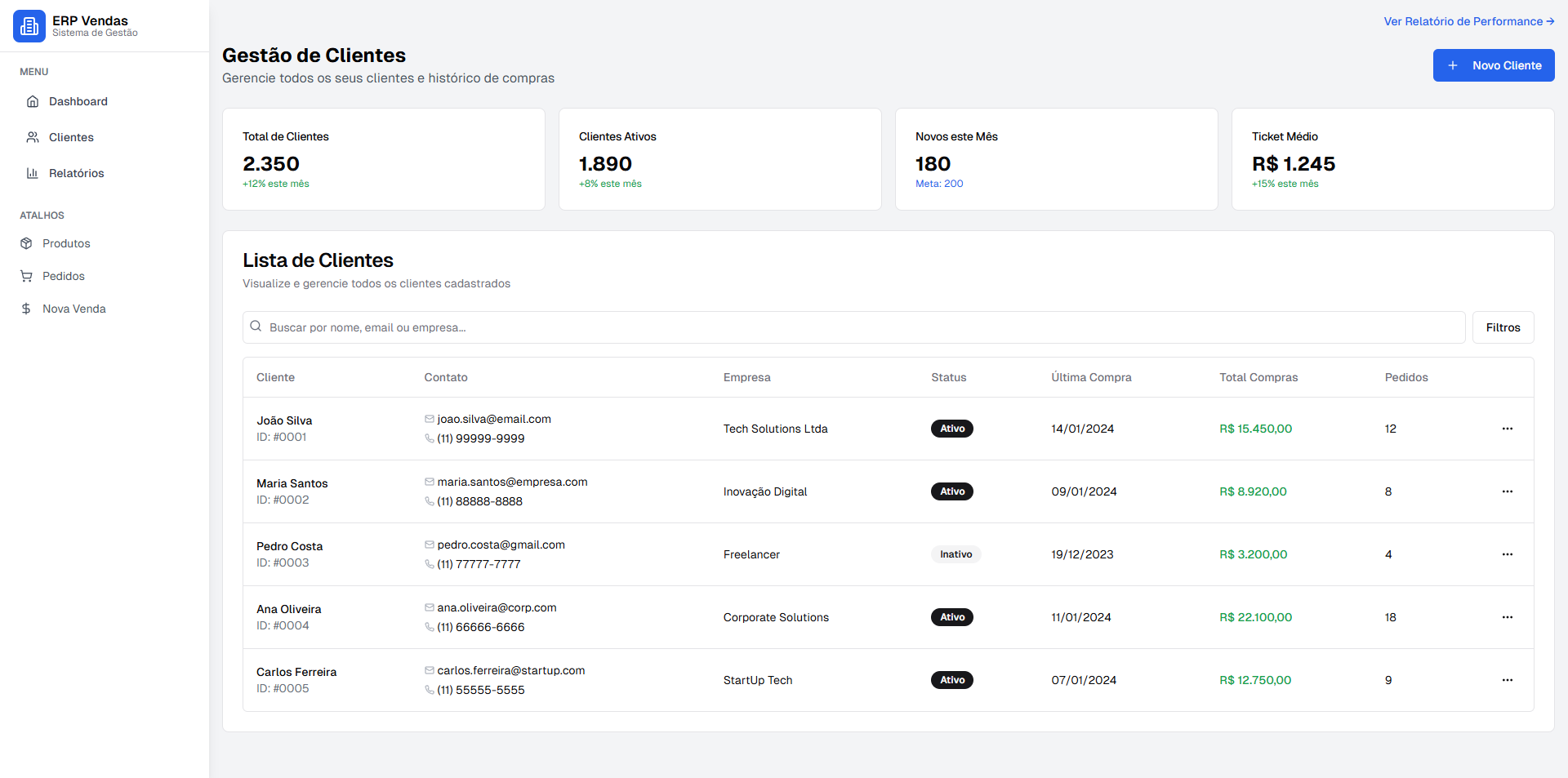Click the Relatórios bar chart icon

pyautogui.click(x=33, y=173)
